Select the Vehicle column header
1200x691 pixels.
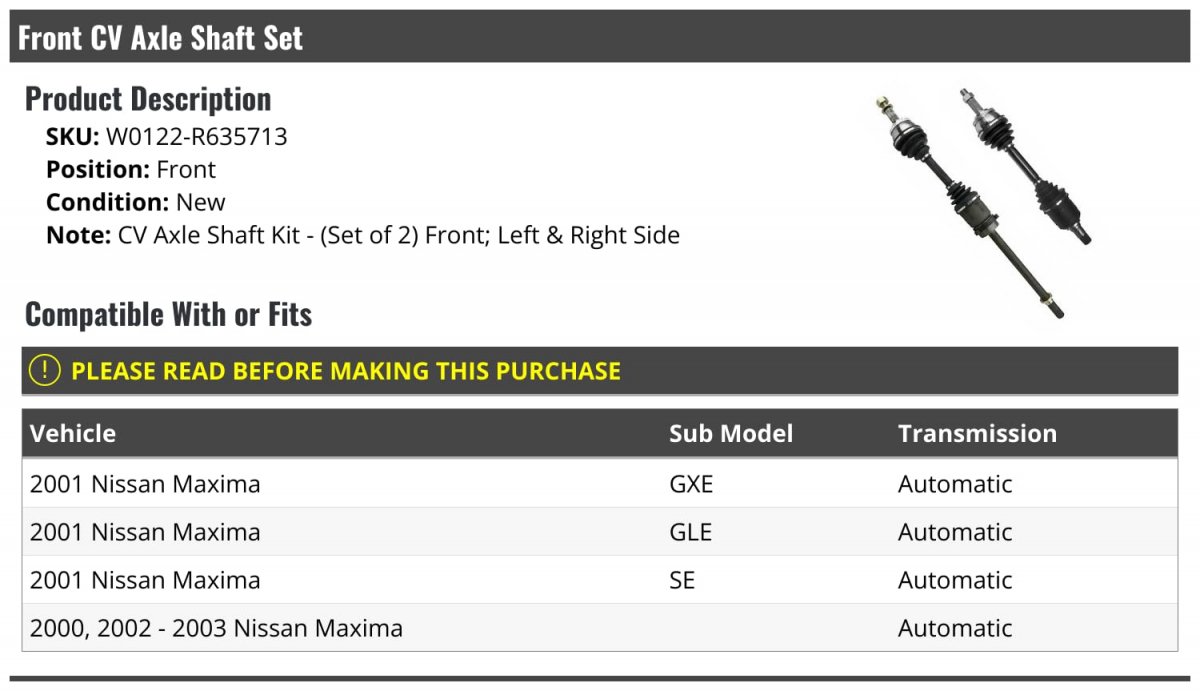[73, 433]
